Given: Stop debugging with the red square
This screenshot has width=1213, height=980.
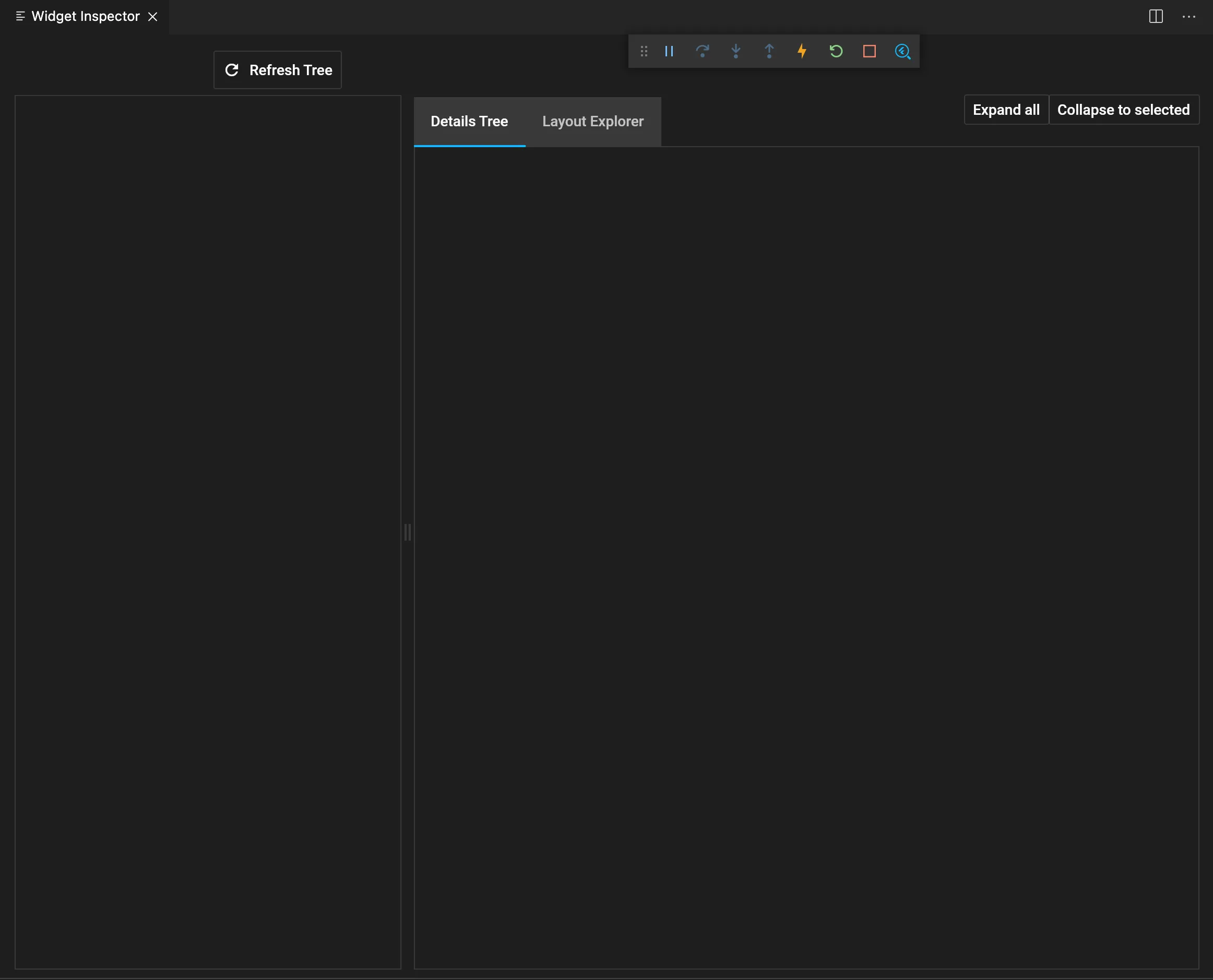Looking at the screenshot, I should (869, 51).
